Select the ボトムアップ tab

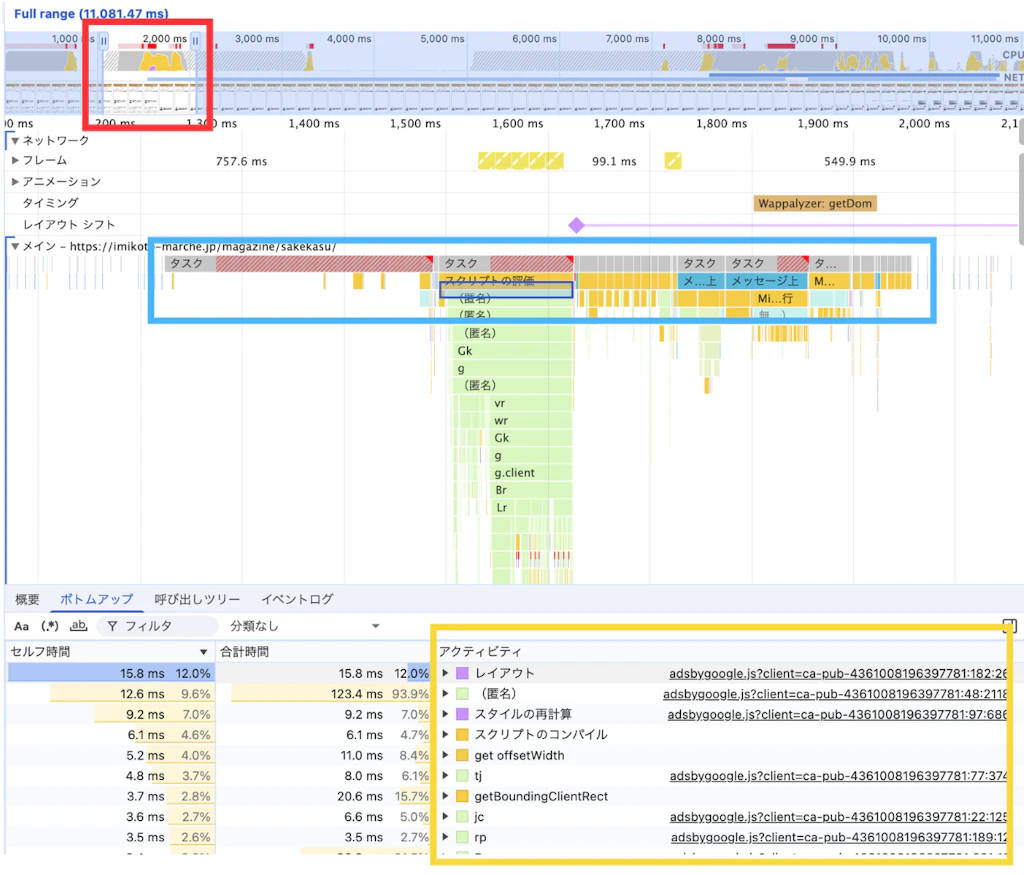click(97, 599)
